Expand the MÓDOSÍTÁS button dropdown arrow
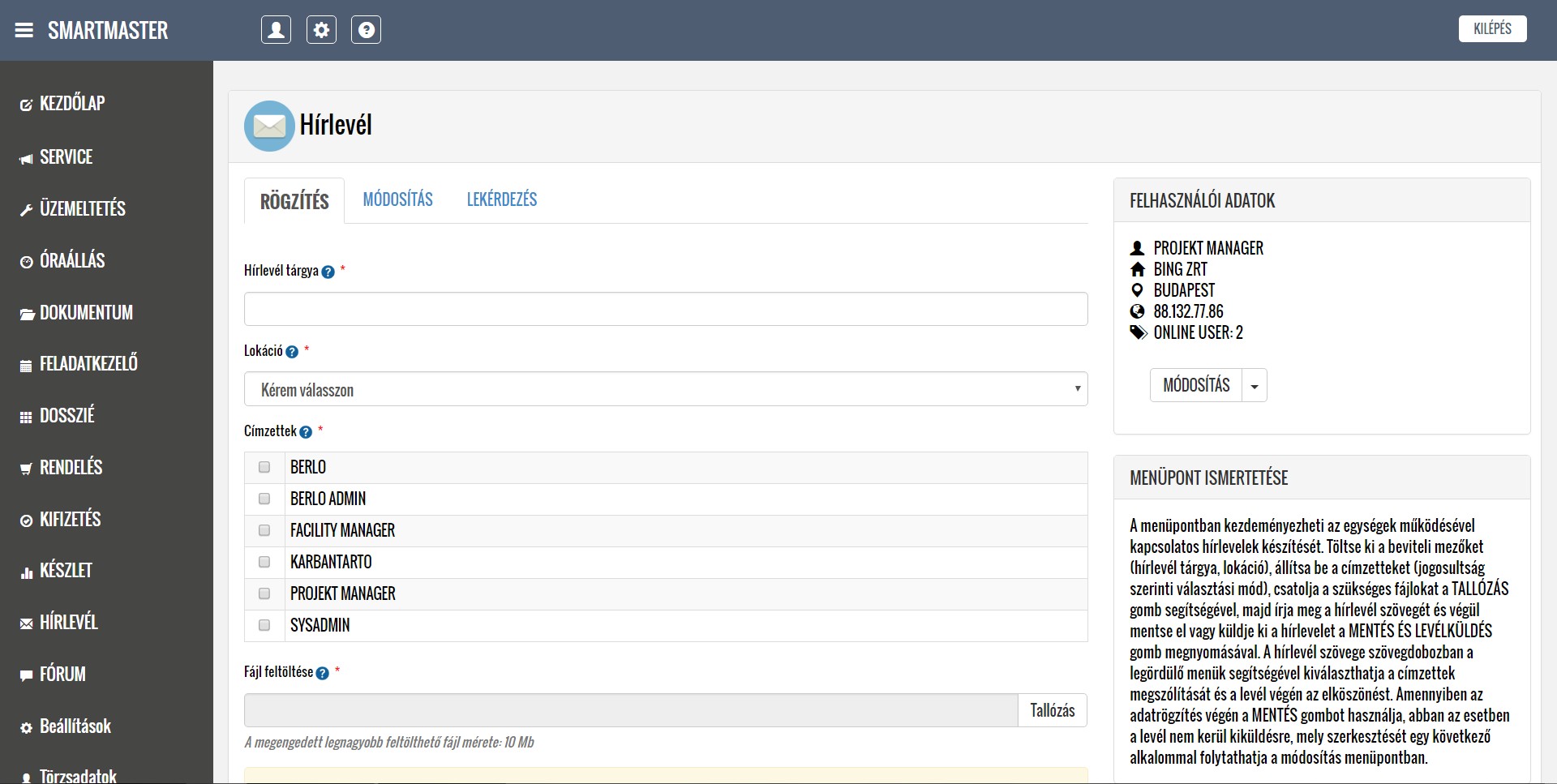 tap(1255, 386)
